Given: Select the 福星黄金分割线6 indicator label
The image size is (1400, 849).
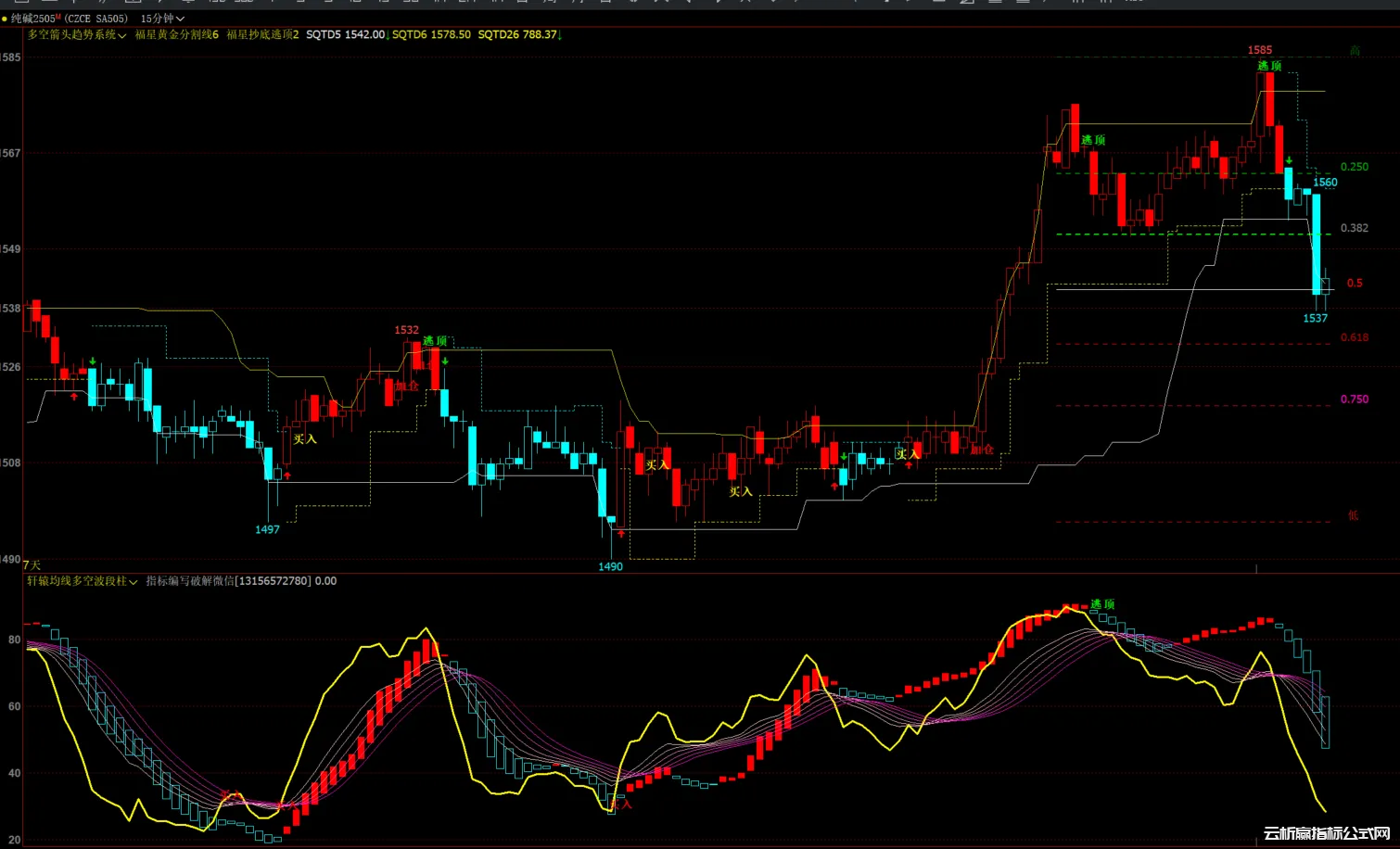Looking at the screenshot, I should click(177, 35).
